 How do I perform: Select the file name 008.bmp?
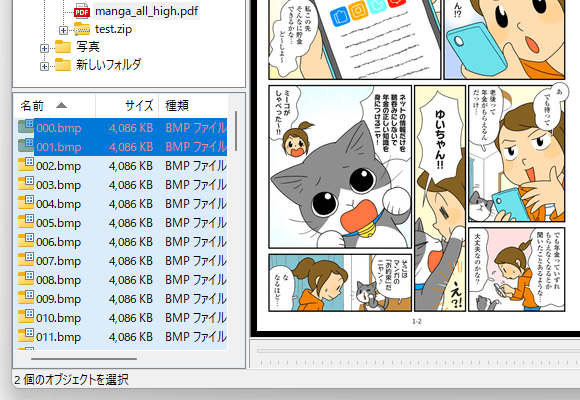click(58, 280)
